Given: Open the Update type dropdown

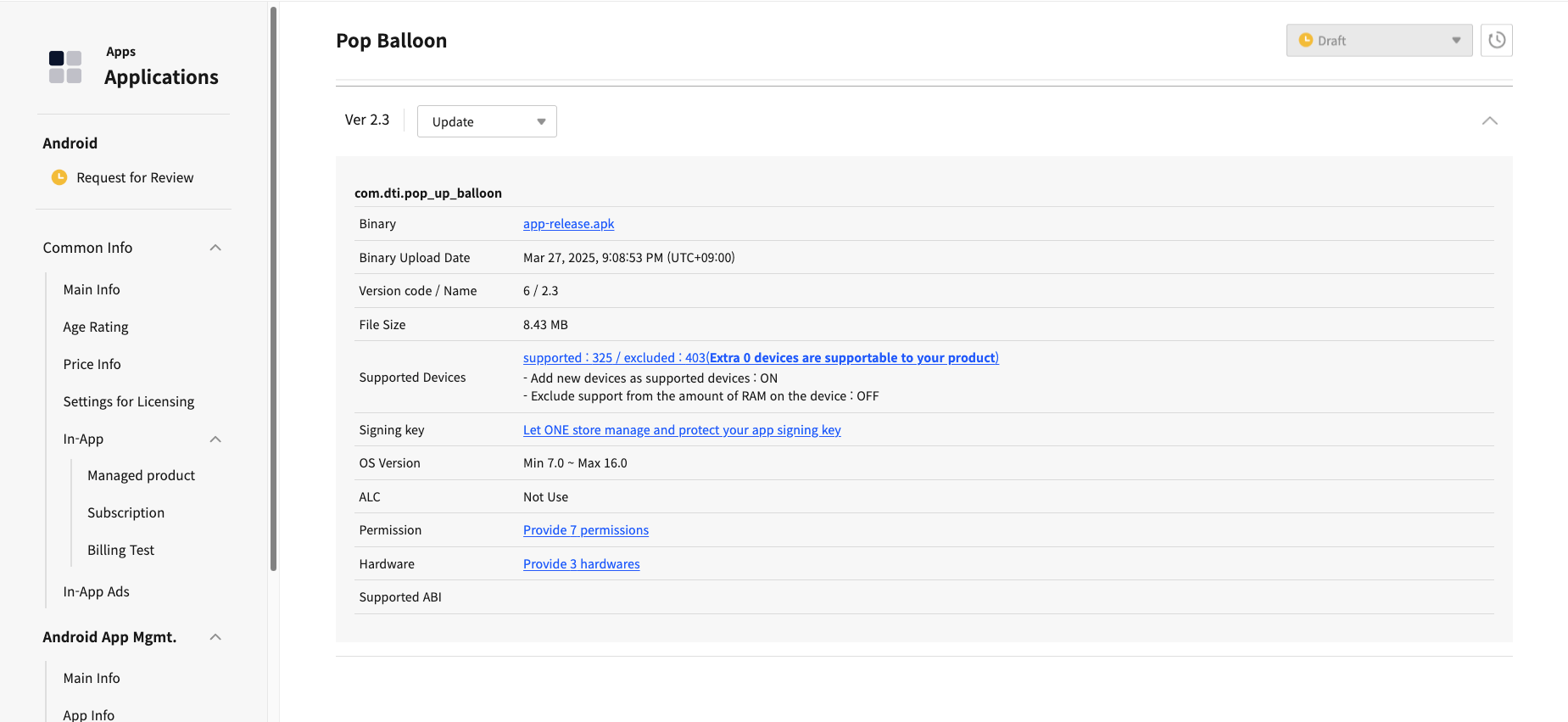Looking at the screenshot, I should (x=487, y=121).
